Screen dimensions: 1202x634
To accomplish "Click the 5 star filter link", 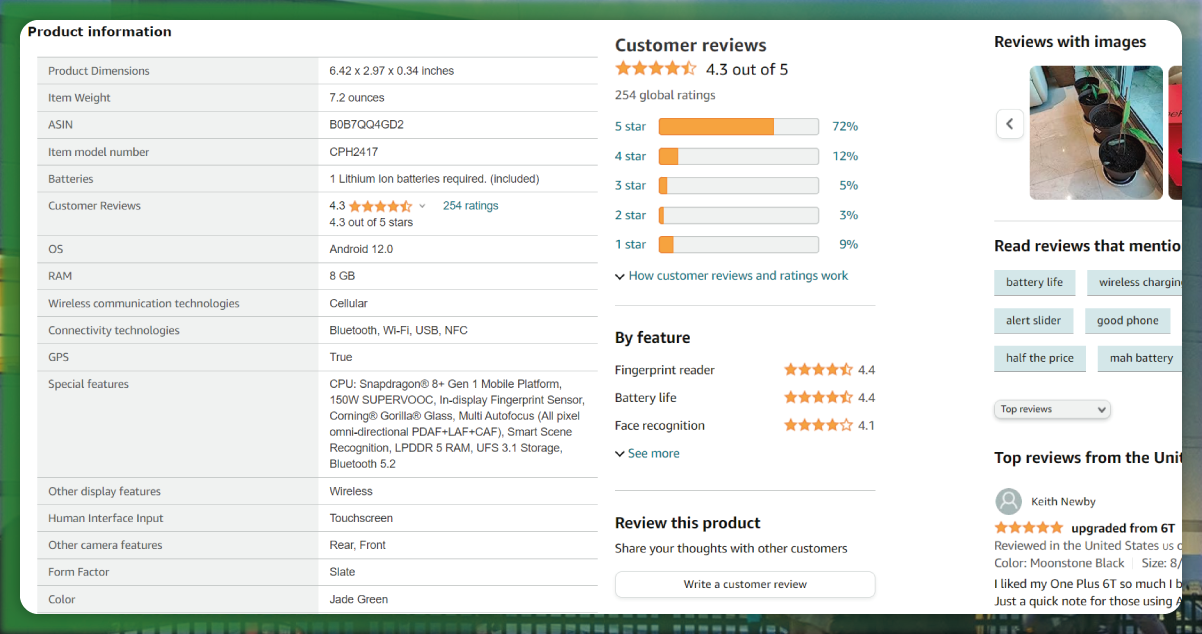I will click(x=630, y=127).
